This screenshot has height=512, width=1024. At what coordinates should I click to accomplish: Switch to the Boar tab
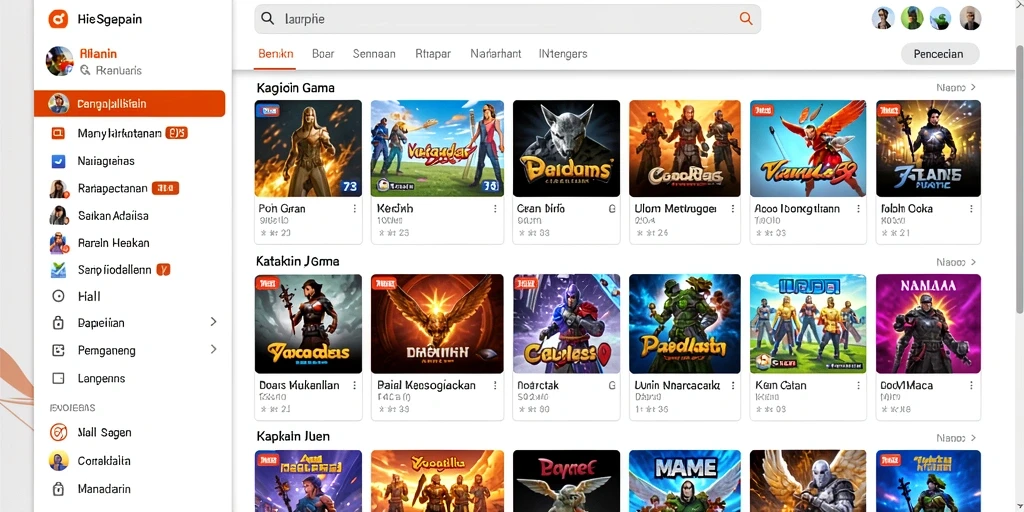click(323, 54)
